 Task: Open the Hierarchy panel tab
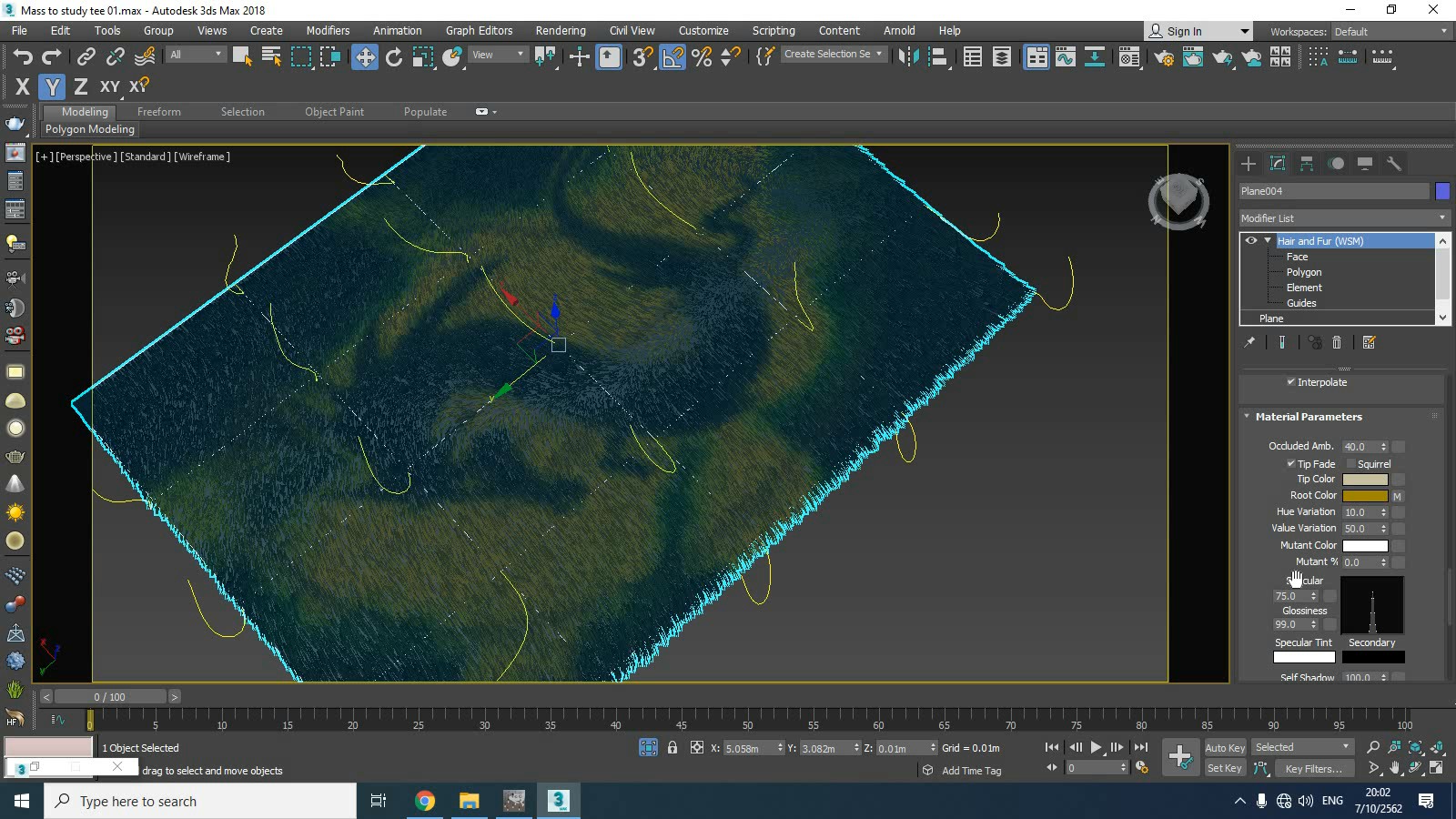coord(1307,164)
